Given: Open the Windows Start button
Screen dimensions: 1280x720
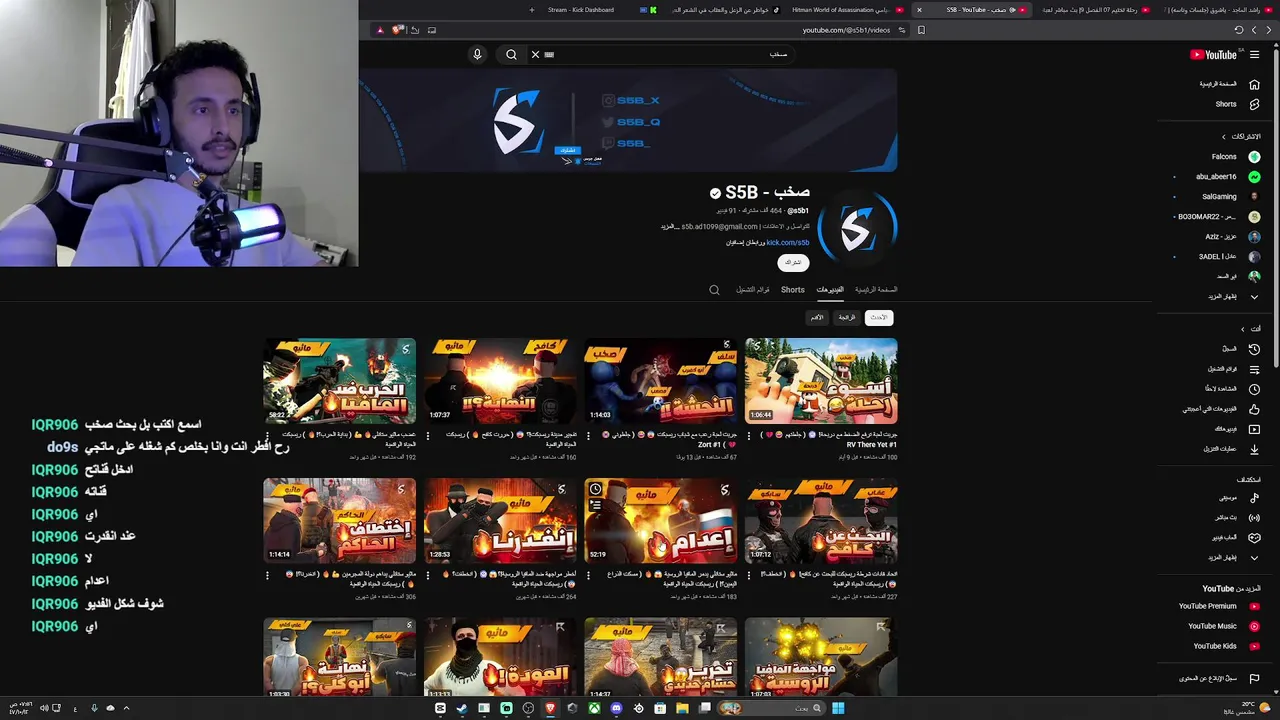Looking at the screenshot, I should tap(838, 708).
